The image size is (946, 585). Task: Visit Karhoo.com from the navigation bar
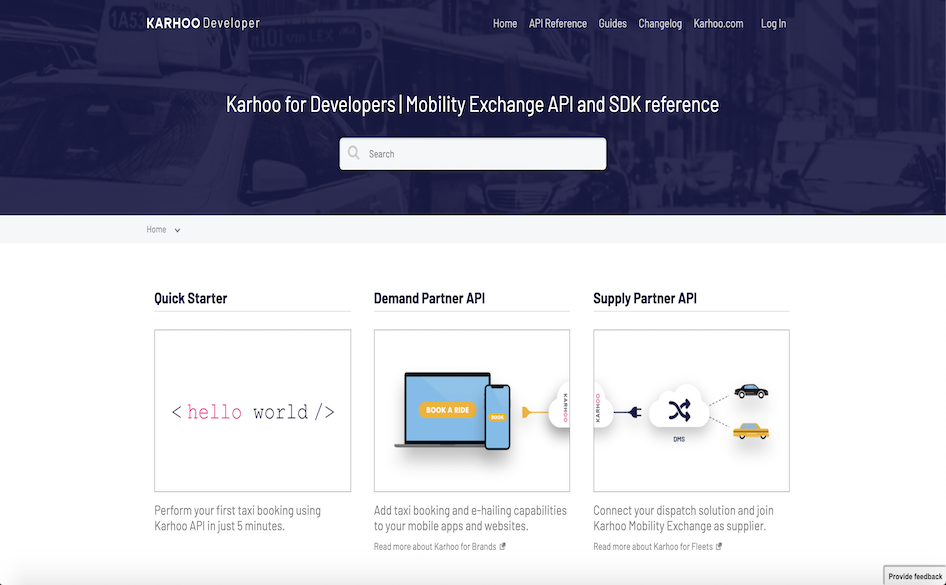(x=718, y=24)
